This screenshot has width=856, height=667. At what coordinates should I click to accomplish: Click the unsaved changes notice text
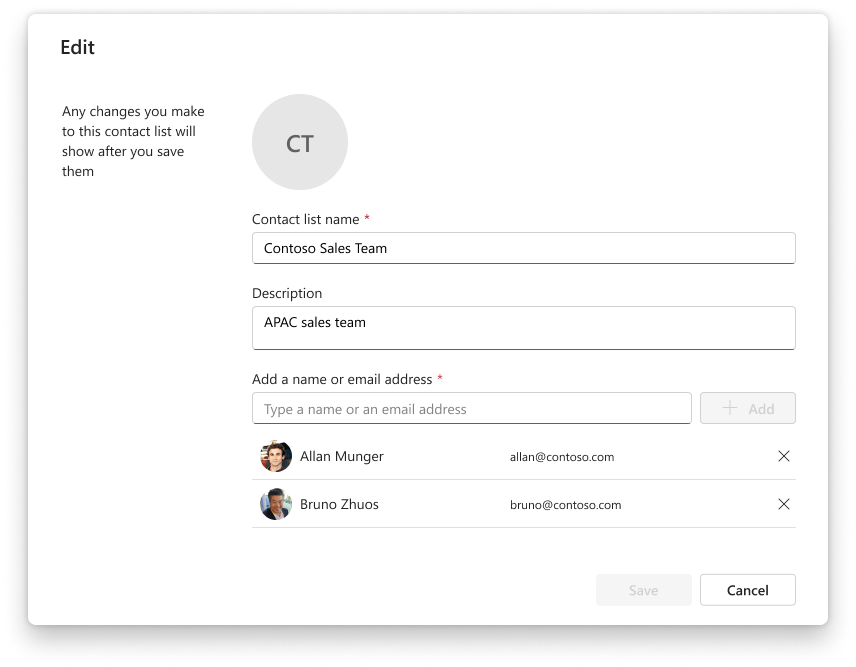click(x=133, y=140)
